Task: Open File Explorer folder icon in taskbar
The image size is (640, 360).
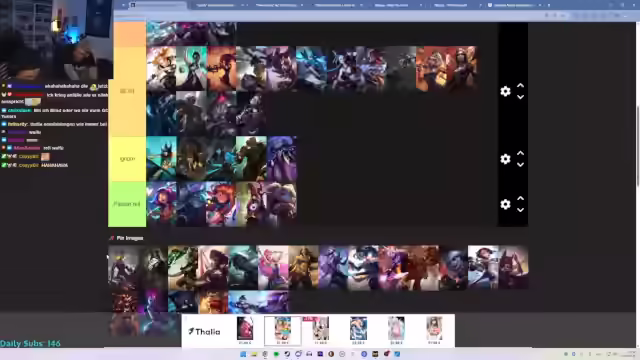Action: pos(254,354)
